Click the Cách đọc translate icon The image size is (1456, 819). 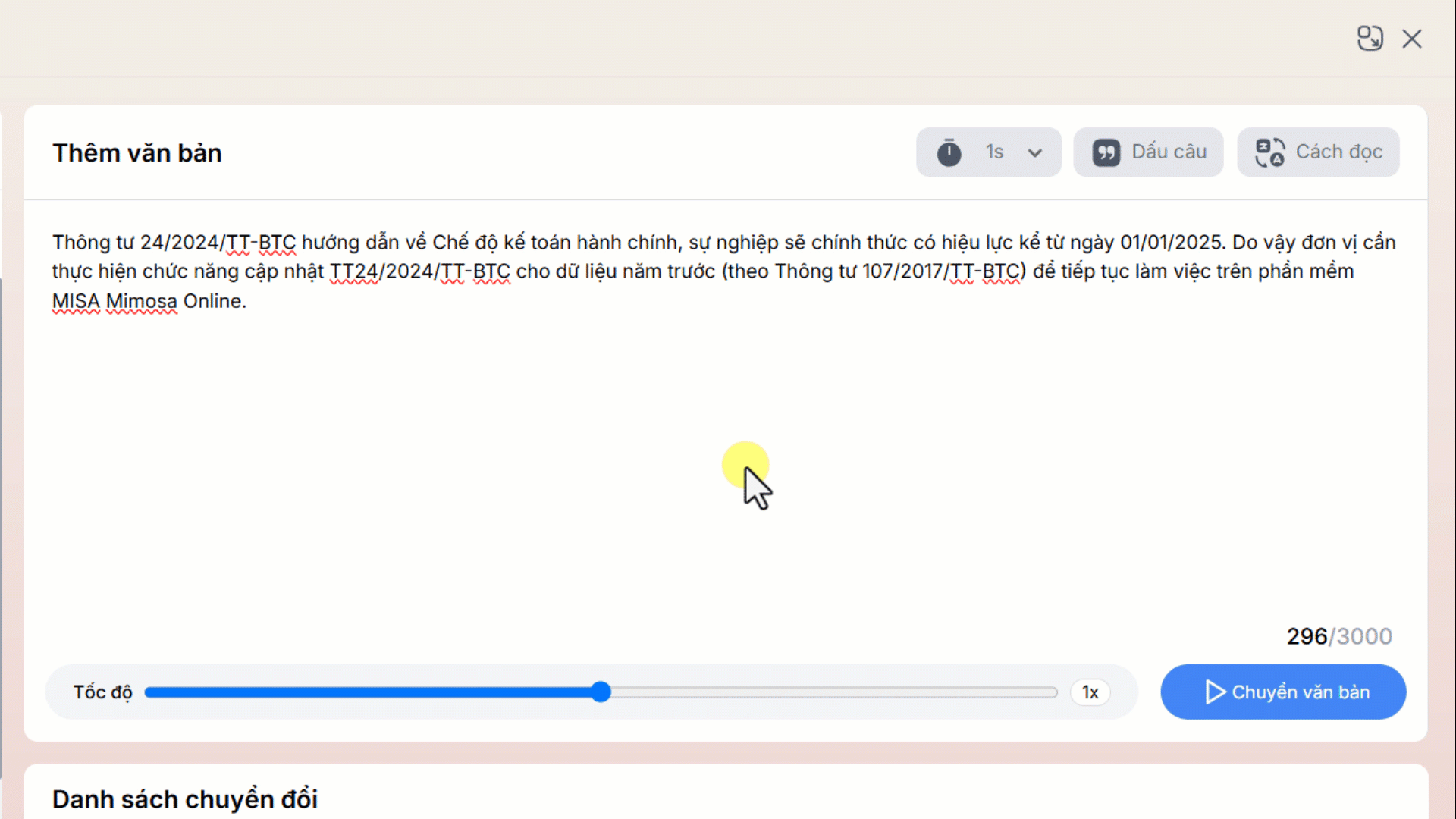pos(1269,152)
